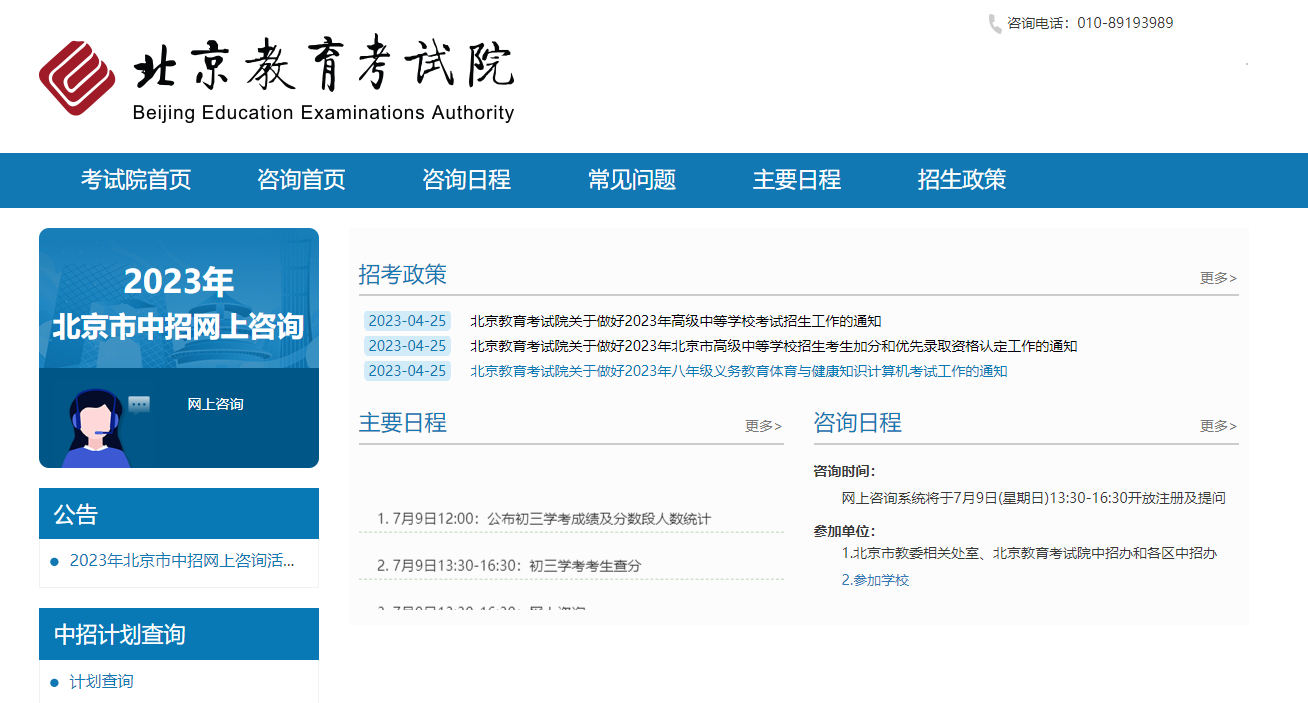
Task: Expand 更多 in the 主要日程 section
Action: tap(763, 426)
